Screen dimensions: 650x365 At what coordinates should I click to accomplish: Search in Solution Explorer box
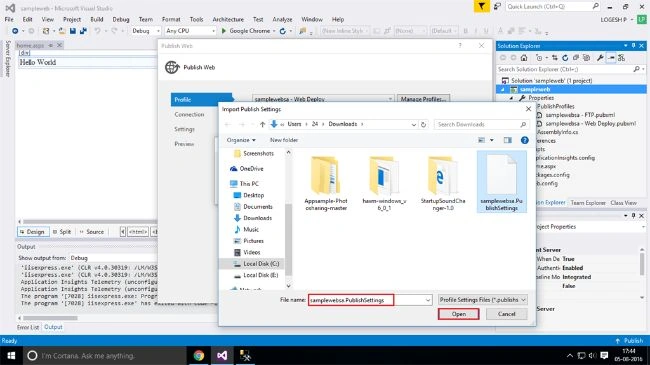[571, 69]
